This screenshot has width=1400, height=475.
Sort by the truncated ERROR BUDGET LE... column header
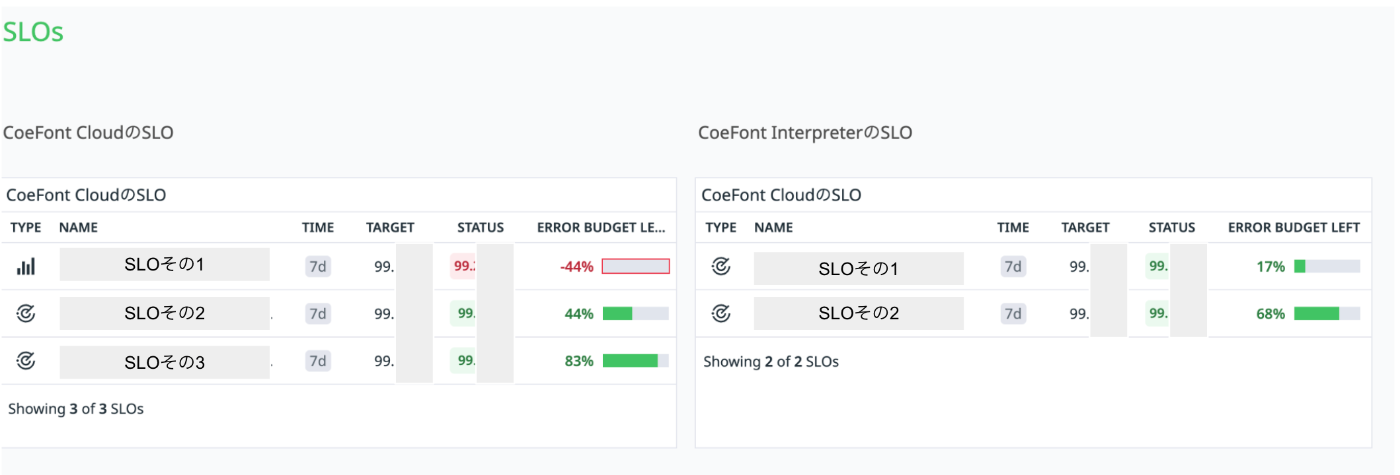(601, 227)
